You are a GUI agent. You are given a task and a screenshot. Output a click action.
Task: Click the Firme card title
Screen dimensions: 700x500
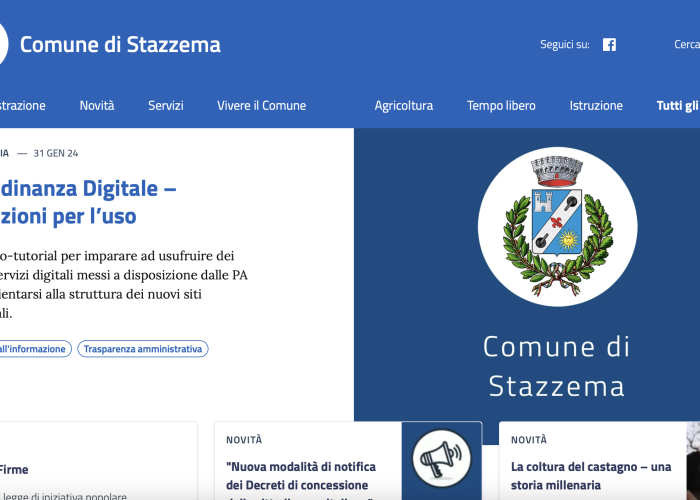pos(14,470)
